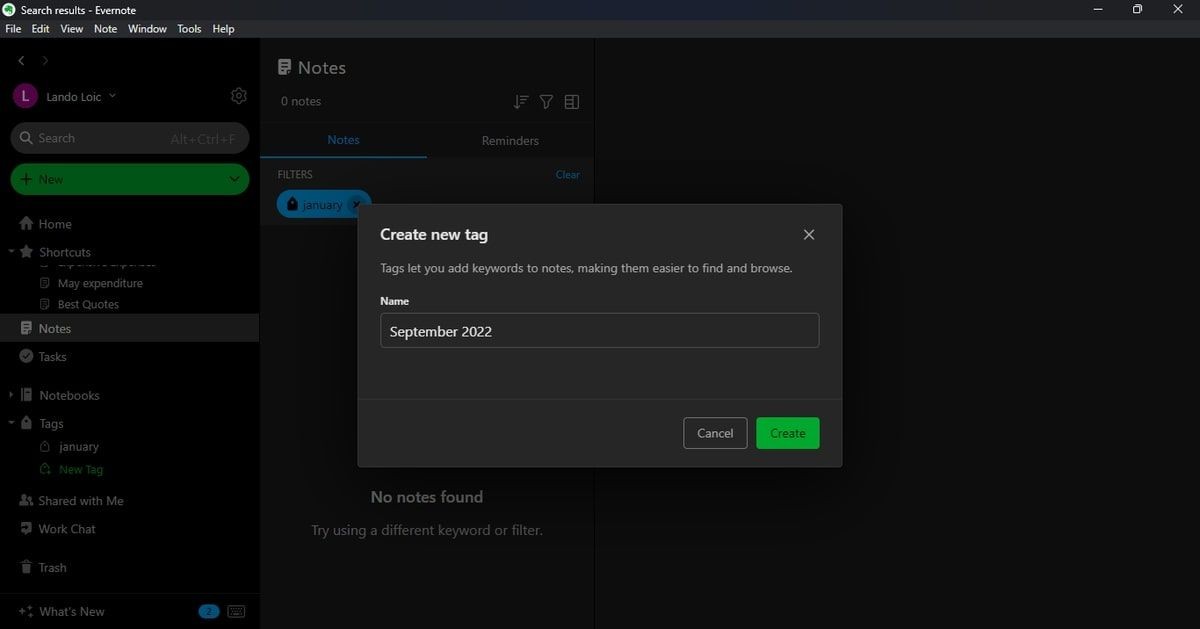Open the sort options icon
This screenshot has height=629, width=1200.
tap(520, 102)
